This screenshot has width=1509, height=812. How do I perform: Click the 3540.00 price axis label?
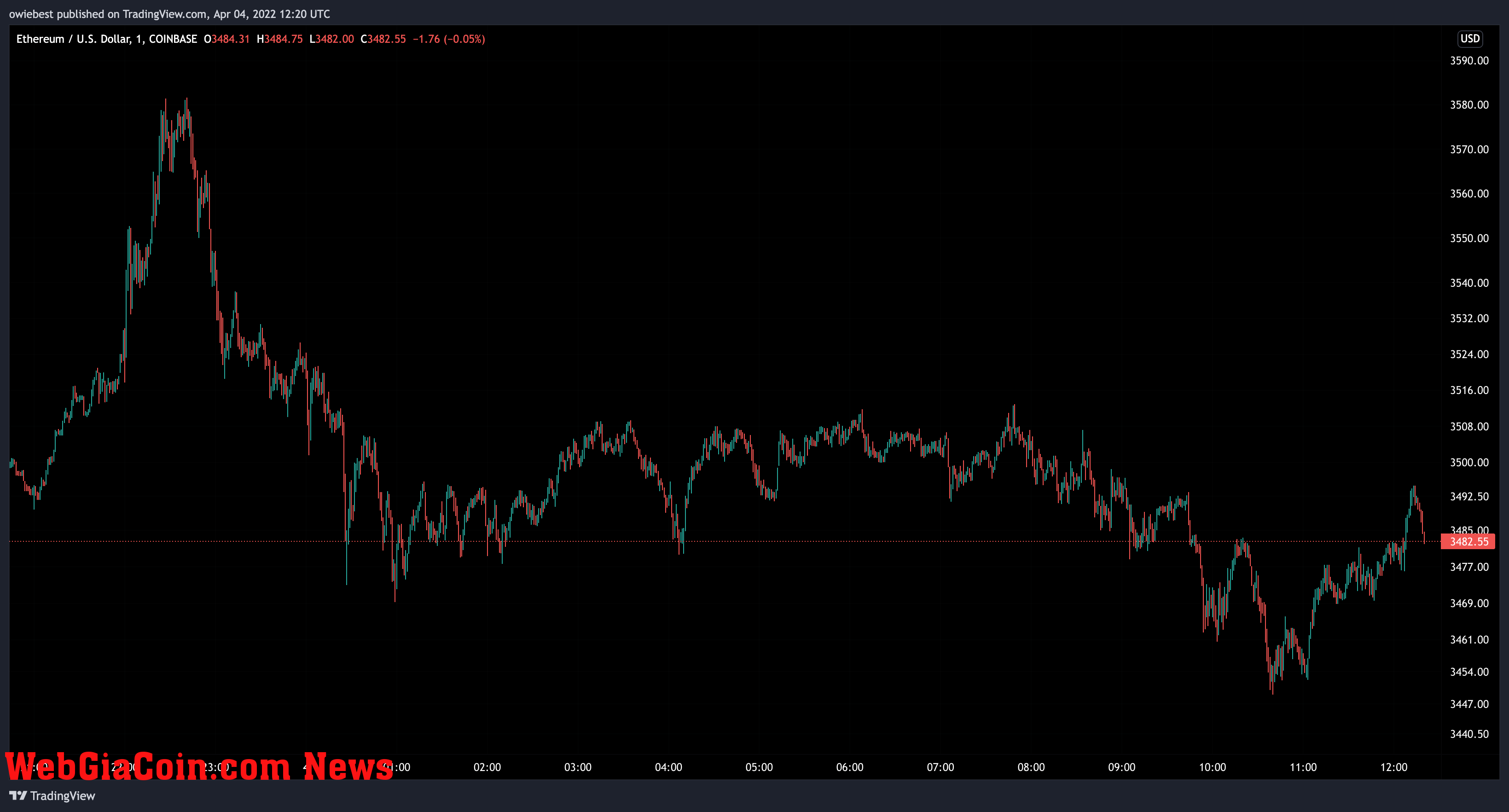tap(1469, 282)
